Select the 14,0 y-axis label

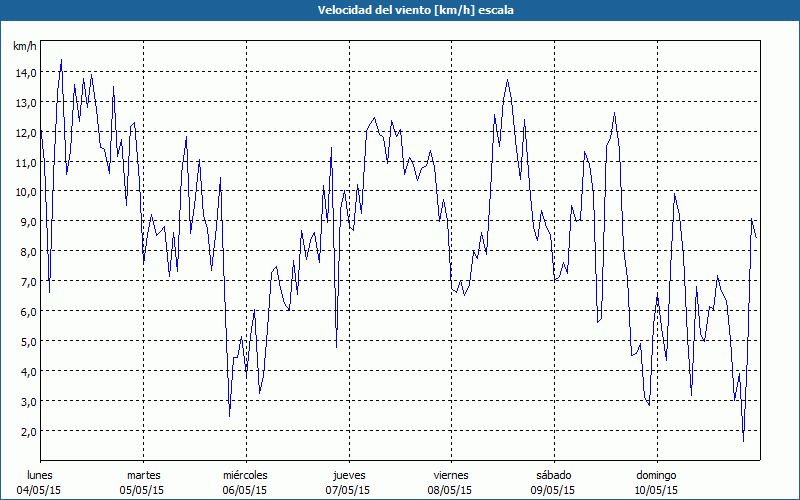[x=26, y=73]
